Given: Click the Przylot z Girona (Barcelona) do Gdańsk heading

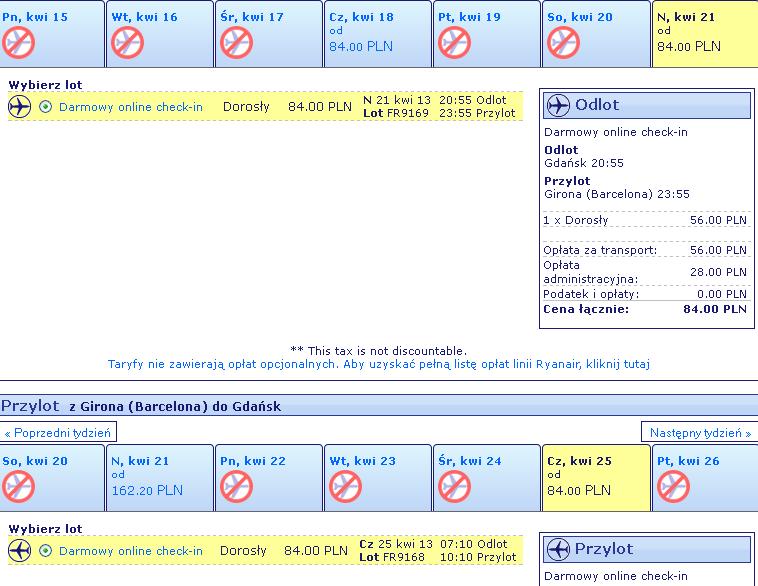Looking at the screenshot, I should [141, 406].
